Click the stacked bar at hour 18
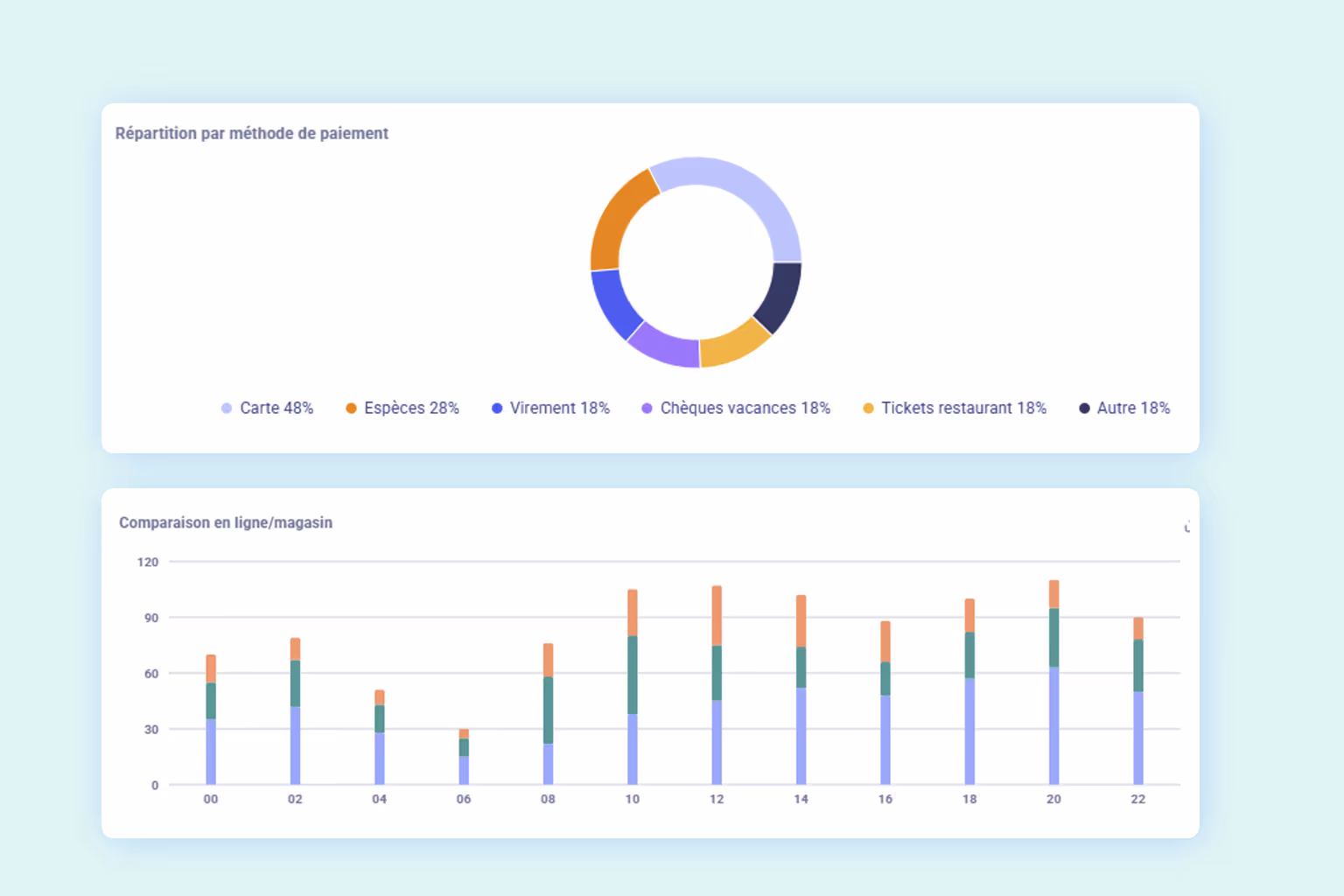Viewport: 1344px width, 896px height. point(969,691)
